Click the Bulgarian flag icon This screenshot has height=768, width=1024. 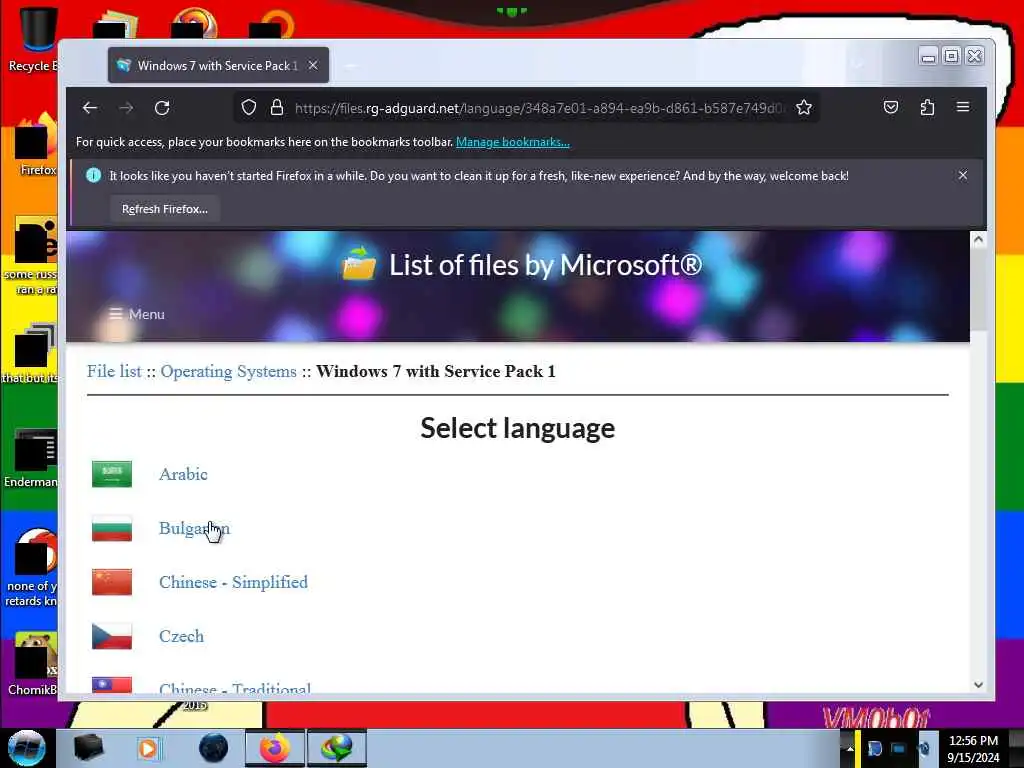(112, 528)
